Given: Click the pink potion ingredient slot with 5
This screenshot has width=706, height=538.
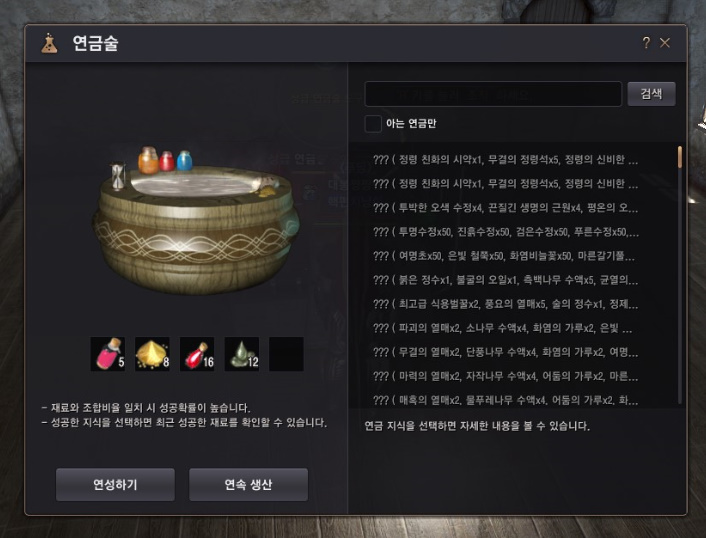Looking at the screenshot, I should point(108,354).
